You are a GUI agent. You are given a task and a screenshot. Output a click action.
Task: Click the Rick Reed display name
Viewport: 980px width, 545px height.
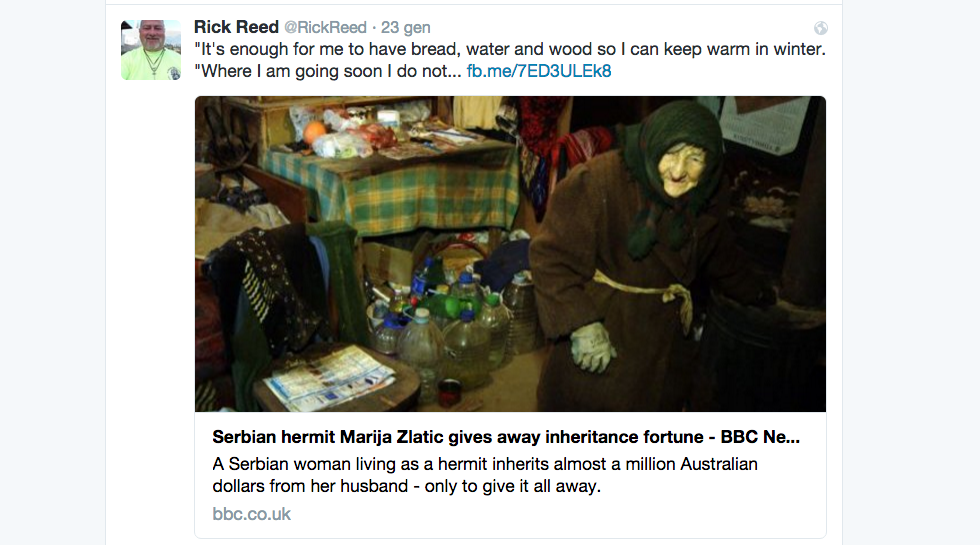pyautogui.click(x=236, y=27)
